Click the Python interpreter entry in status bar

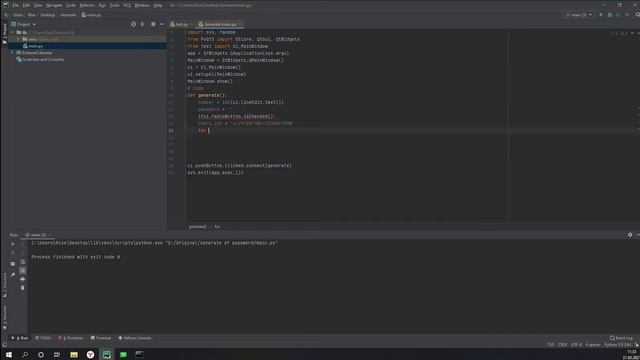(x=618, y=345)
